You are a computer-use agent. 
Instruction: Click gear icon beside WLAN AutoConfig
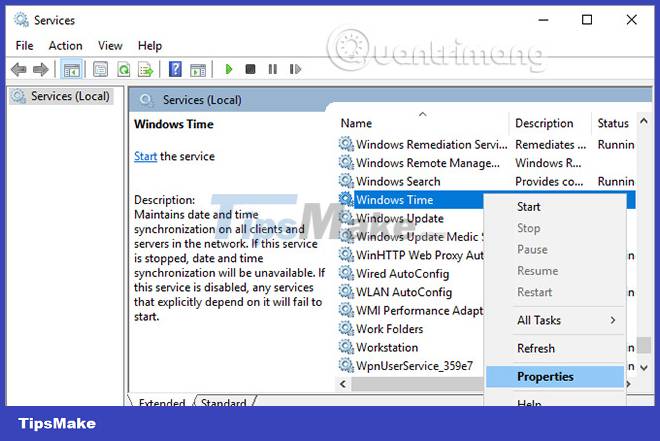(x=346, y=292)
